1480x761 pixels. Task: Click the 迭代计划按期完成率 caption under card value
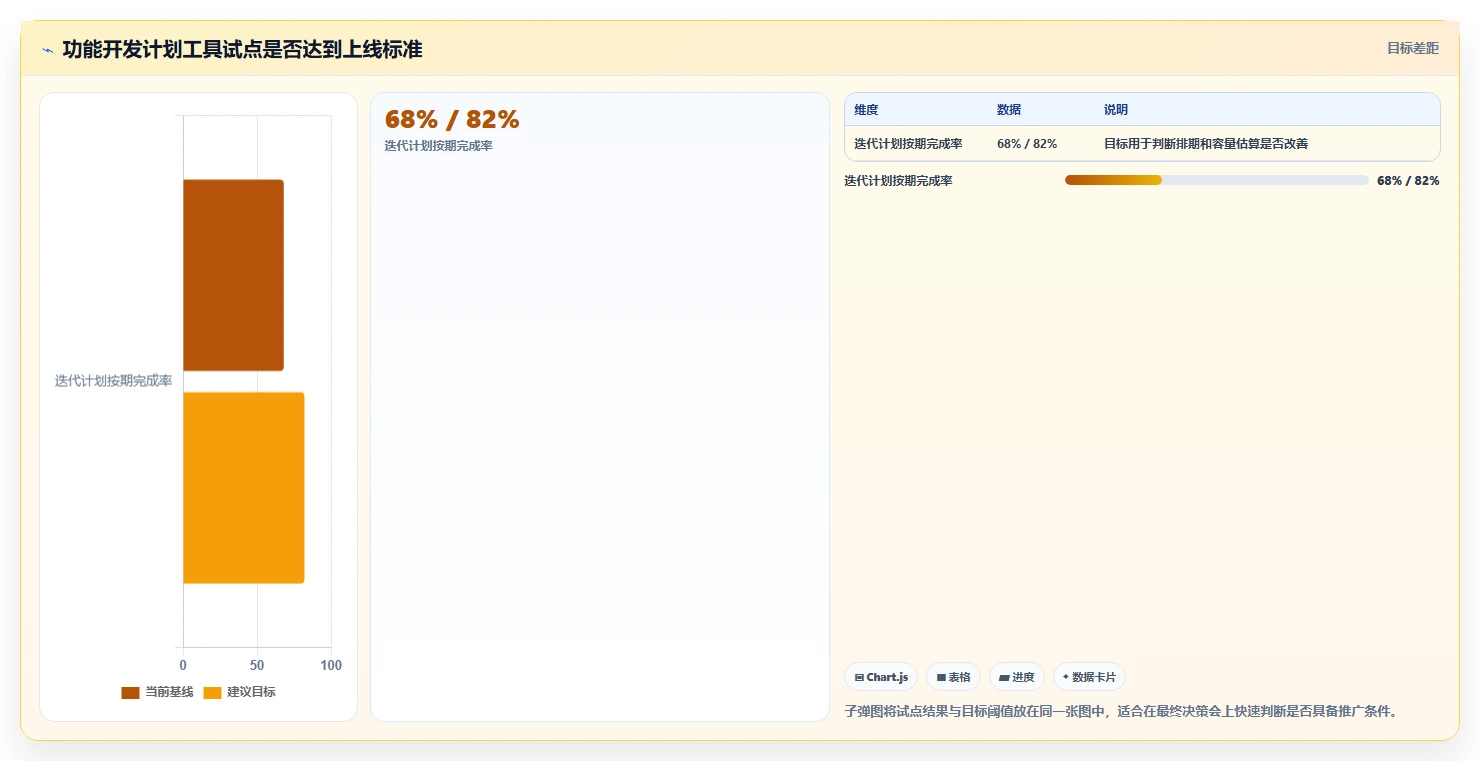[438, 146]
